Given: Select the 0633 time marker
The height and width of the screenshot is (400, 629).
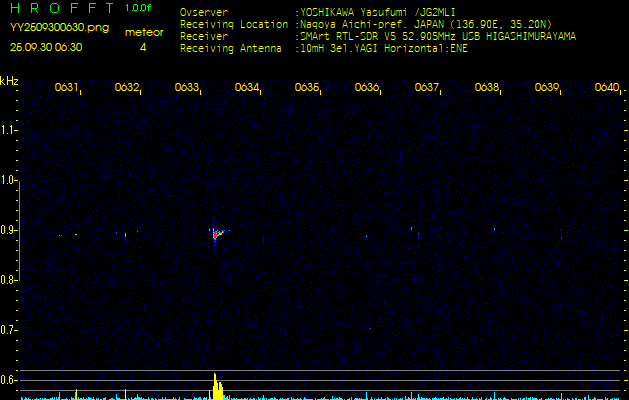Looking at the screenshot, I should pos(187,88).
